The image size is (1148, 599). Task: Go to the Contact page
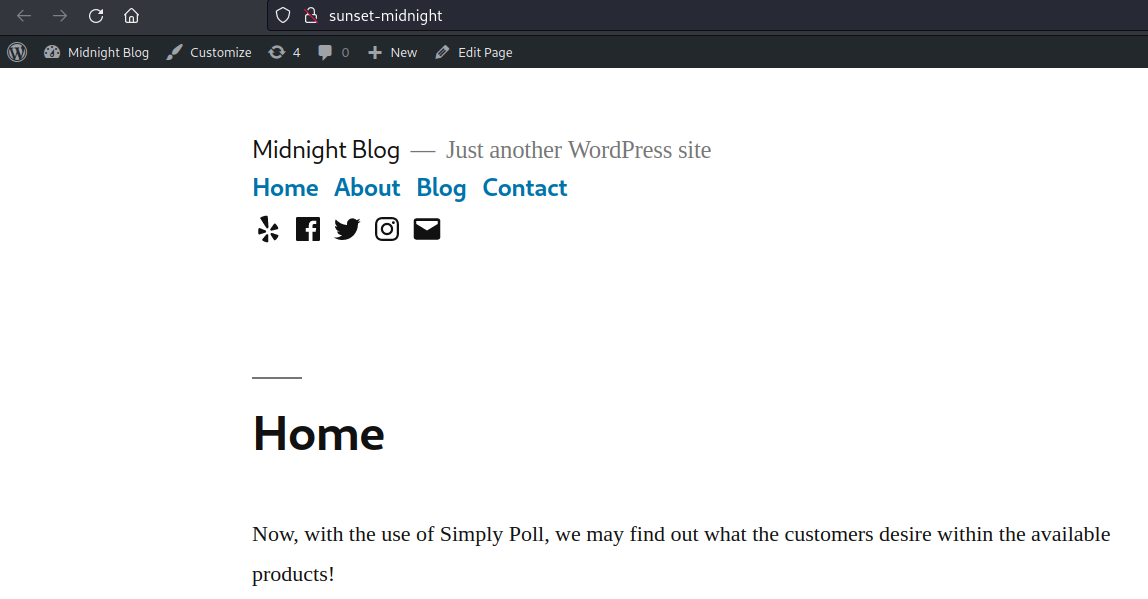click(525, 188)
